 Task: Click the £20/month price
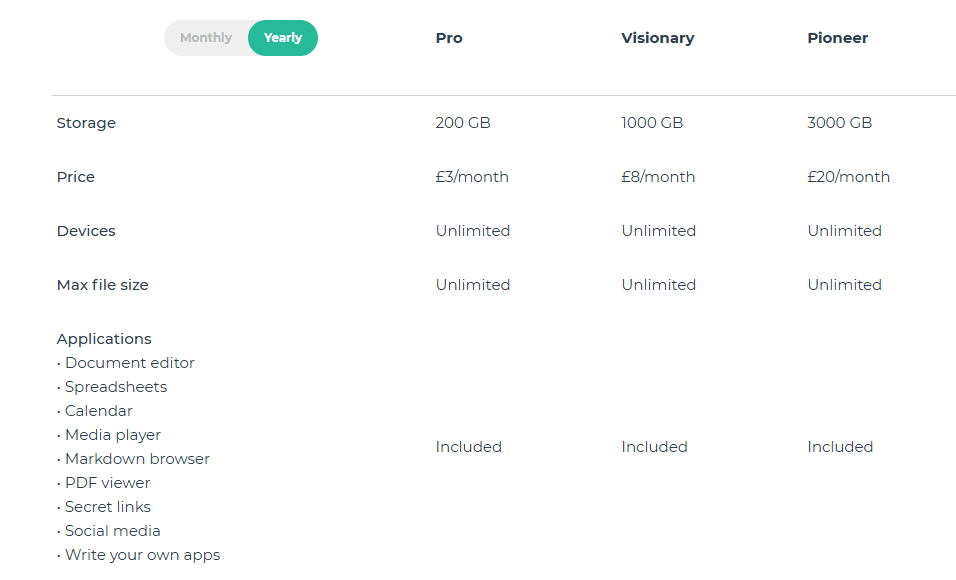(849, 177)
